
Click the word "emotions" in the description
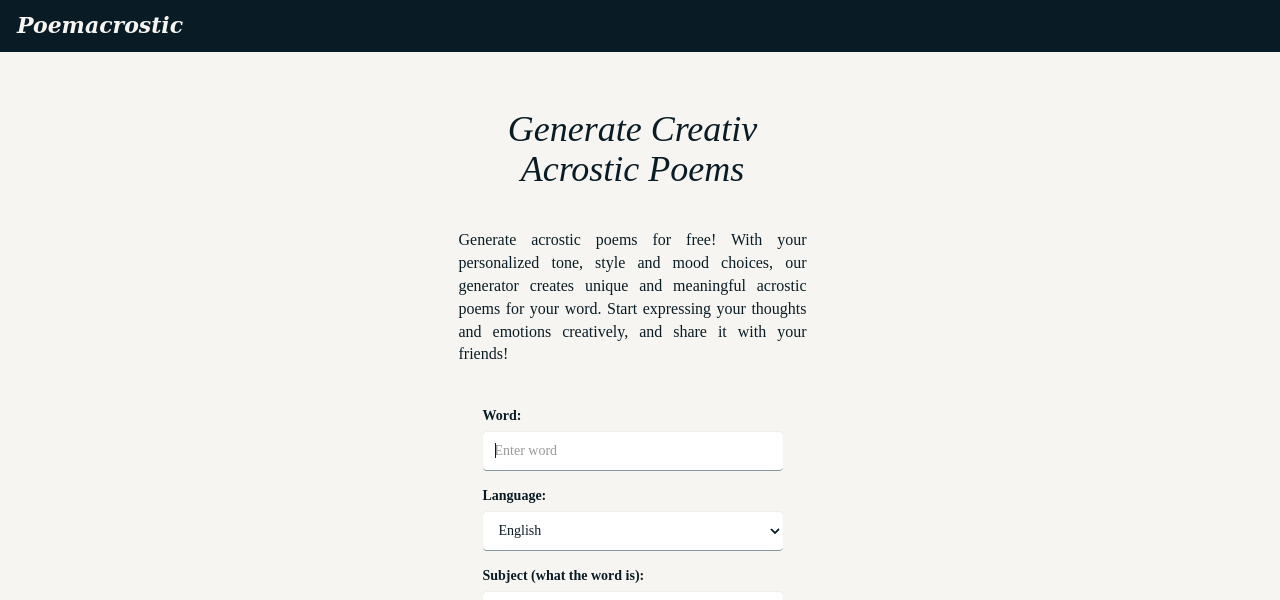pyautogui.click(x=522, y=332)
